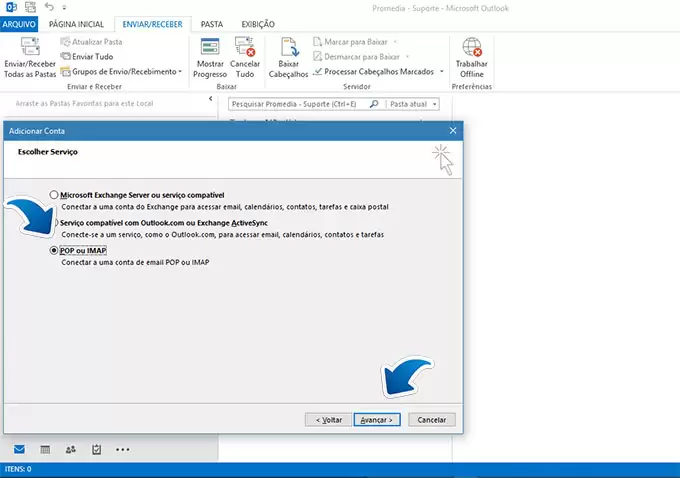Image resolution: width=680 pixels, height=478 pixels.
Task: Click Cancelar in Adicionar Conta dialog
Action: click(432, 419)
